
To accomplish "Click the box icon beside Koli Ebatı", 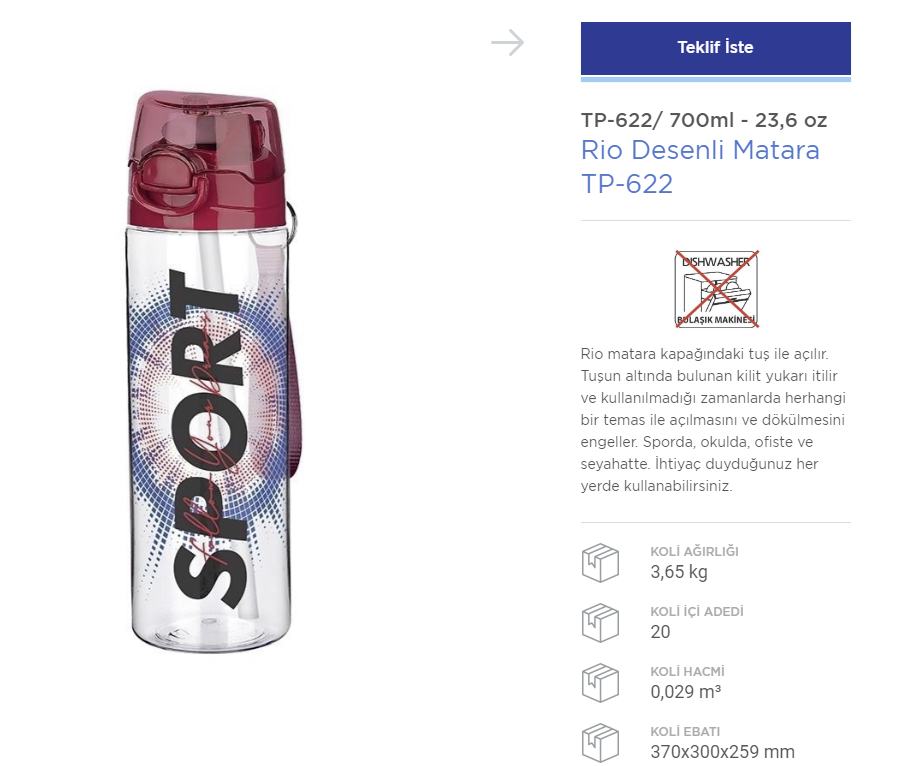I will tap(601, 742).
